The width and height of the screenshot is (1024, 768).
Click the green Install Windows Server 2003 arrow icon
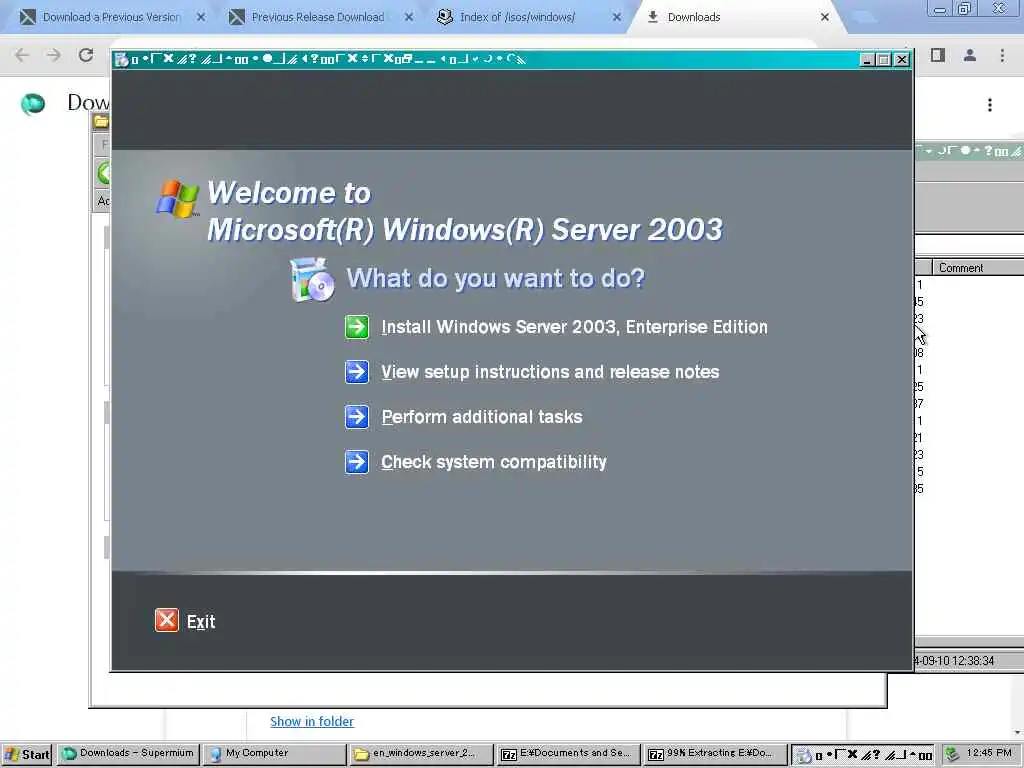click(x=357, y=327)
